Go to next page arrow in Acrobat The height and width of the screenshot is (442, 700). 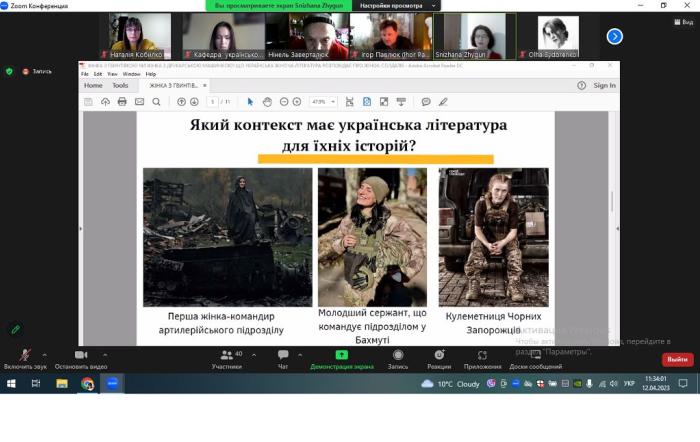click(195, 102)
